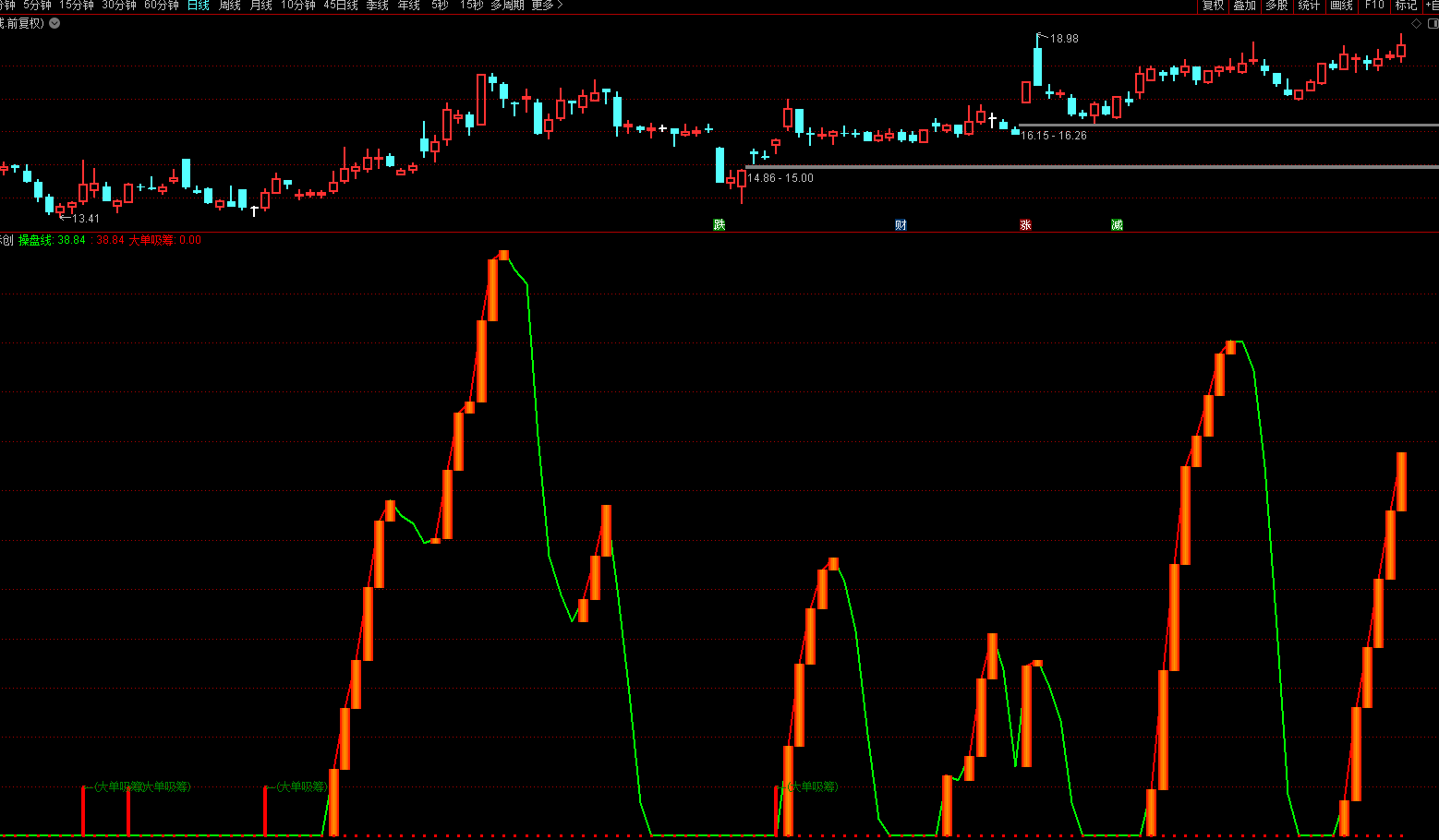Click the 标记 mark button
The width and height of the screenshot is (1439, 840).
tap(1406, 6)
